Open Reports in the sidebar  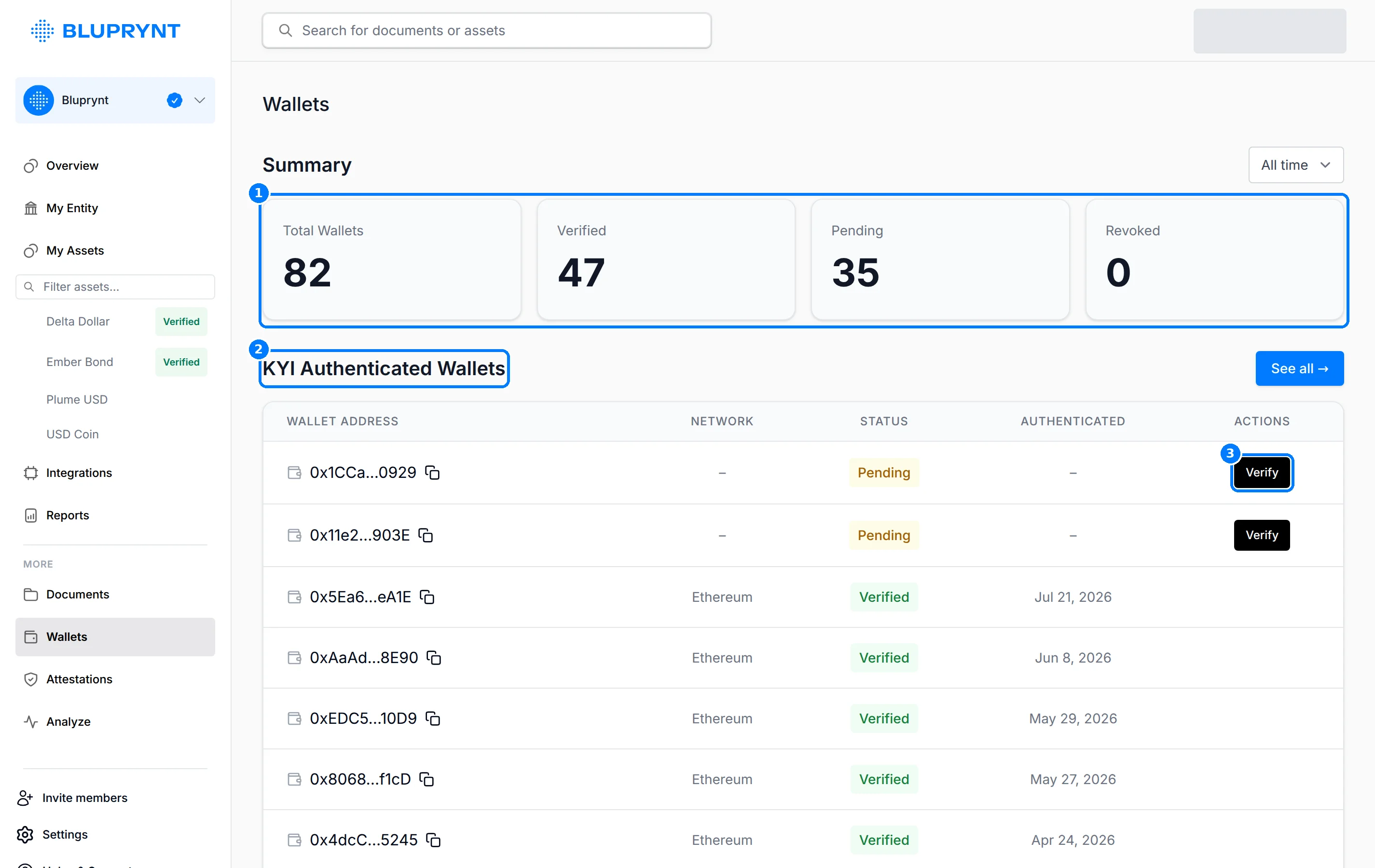(115, 515)
